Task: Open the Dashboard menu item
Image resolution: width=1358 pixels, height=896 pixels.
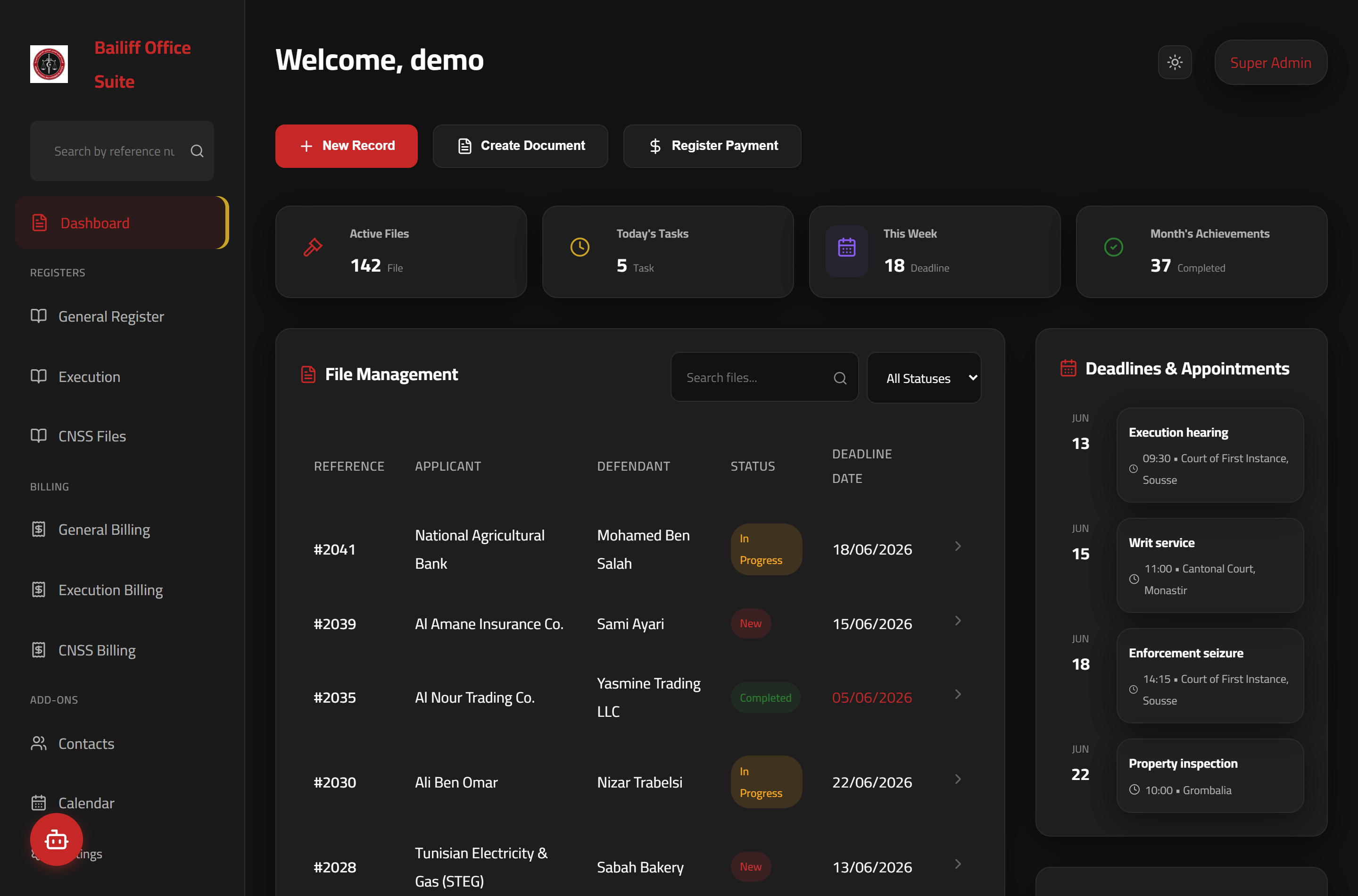Action: pyautogui.click(x=122, y=223)
